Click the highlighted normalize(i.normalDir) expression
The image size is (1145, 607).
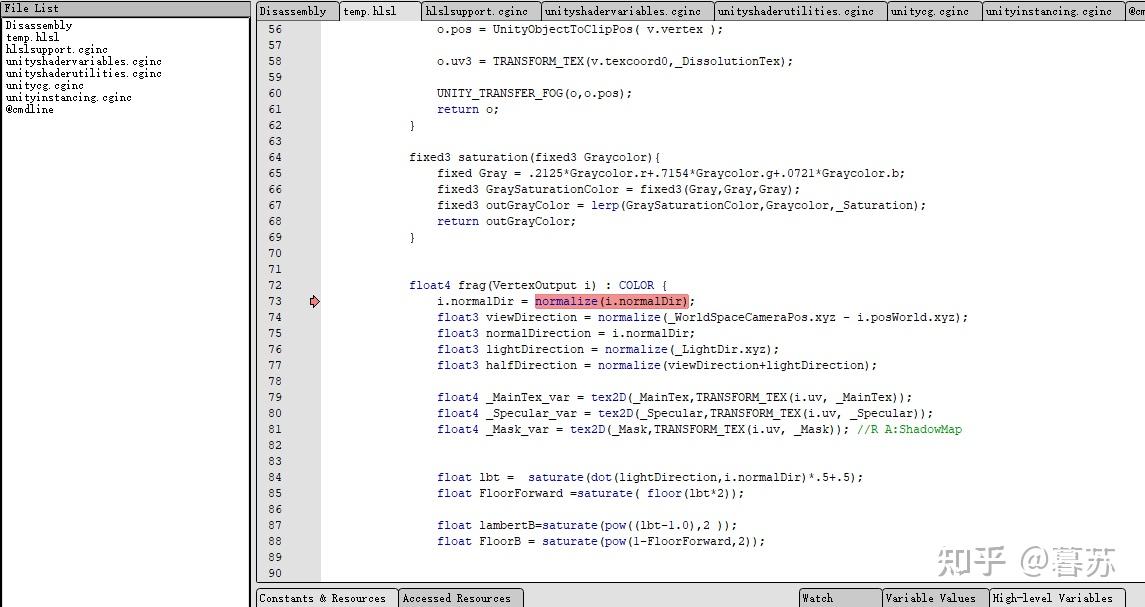pos(613,301)
